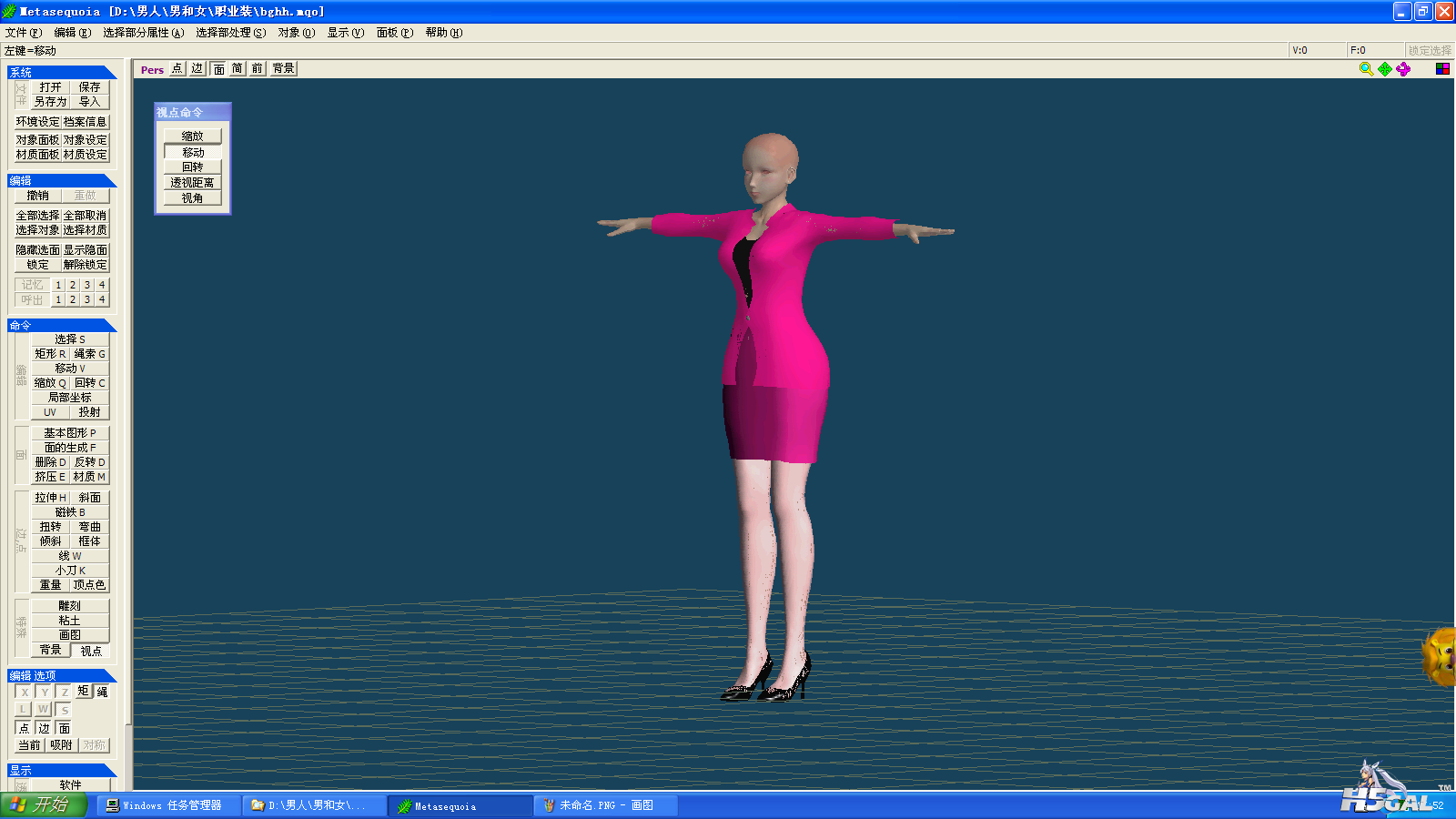Collapse the 编辑 panel header
1456x819 pixels.
pyautogui.click(x=62, y=180)
